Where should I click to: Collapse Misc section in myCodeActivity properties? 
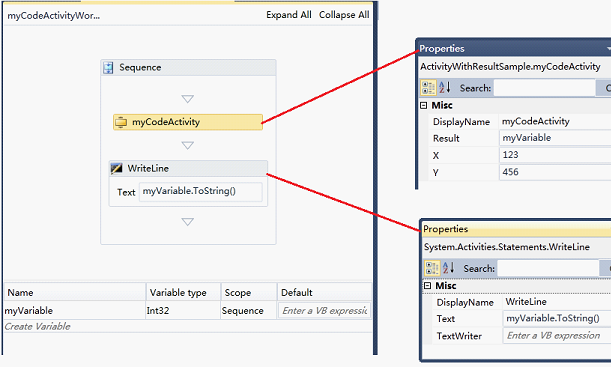point(424,105)
